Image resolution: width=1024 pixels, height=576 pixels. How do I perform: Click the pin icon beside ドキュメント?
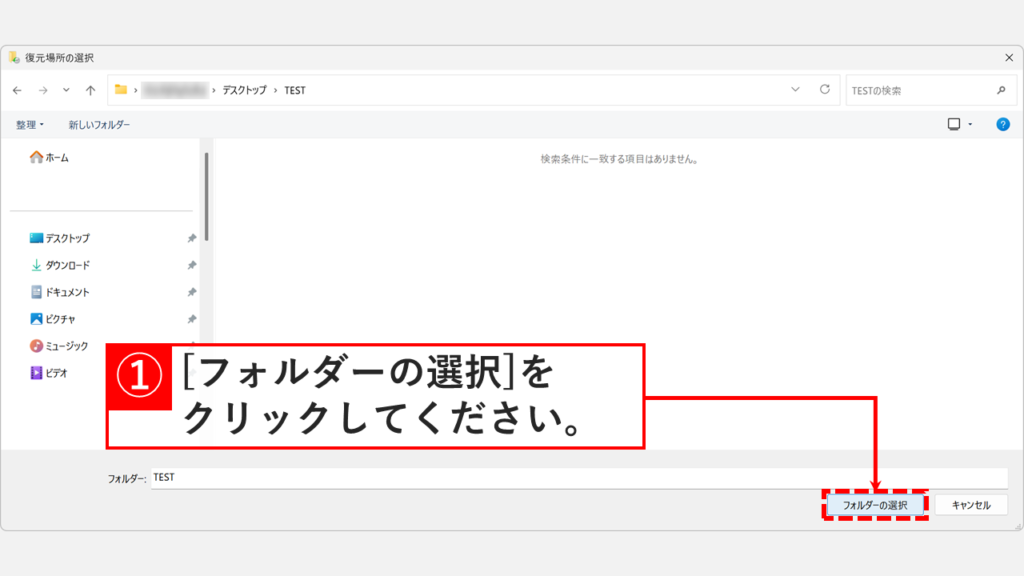coord(191,292)
